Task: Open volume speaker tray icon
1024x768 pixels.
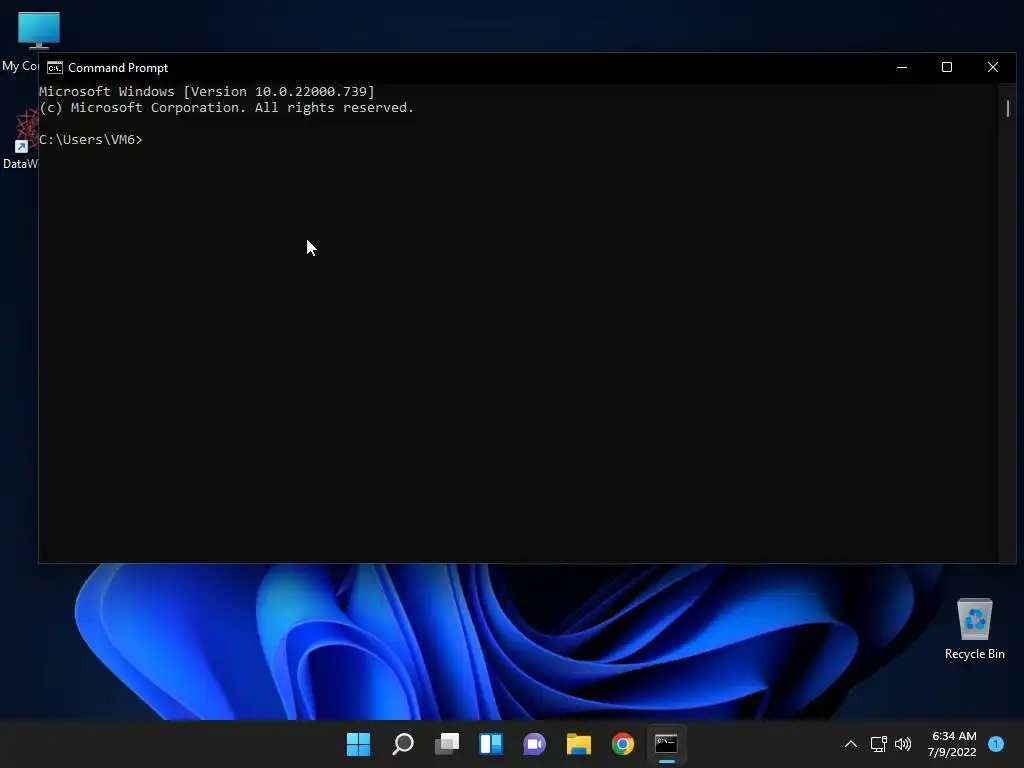Action: point(903,744)
